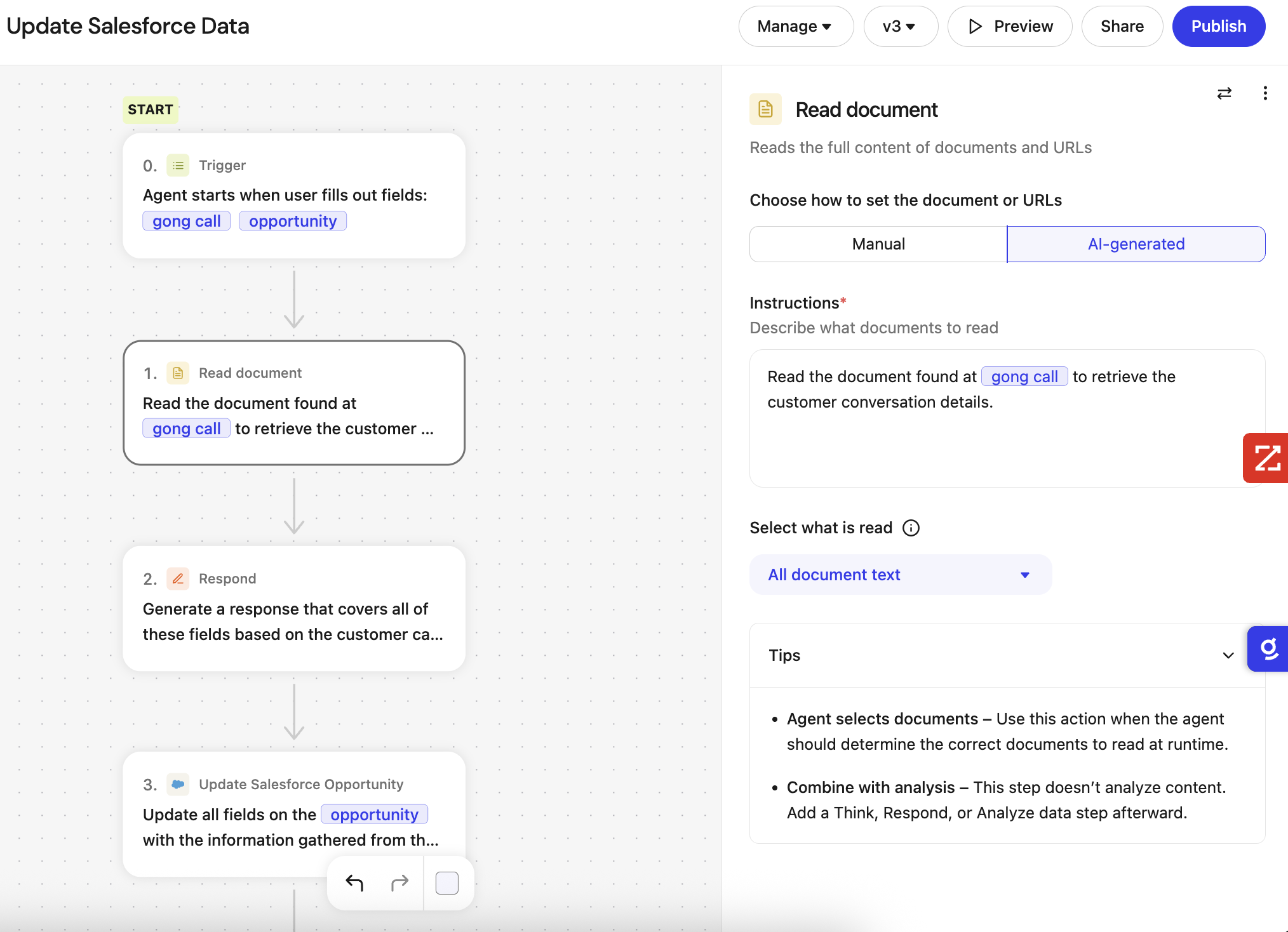Click the Tips heading text
Image resolution: width=1288 pixels, height=932 pixels.
coord(784,655)
